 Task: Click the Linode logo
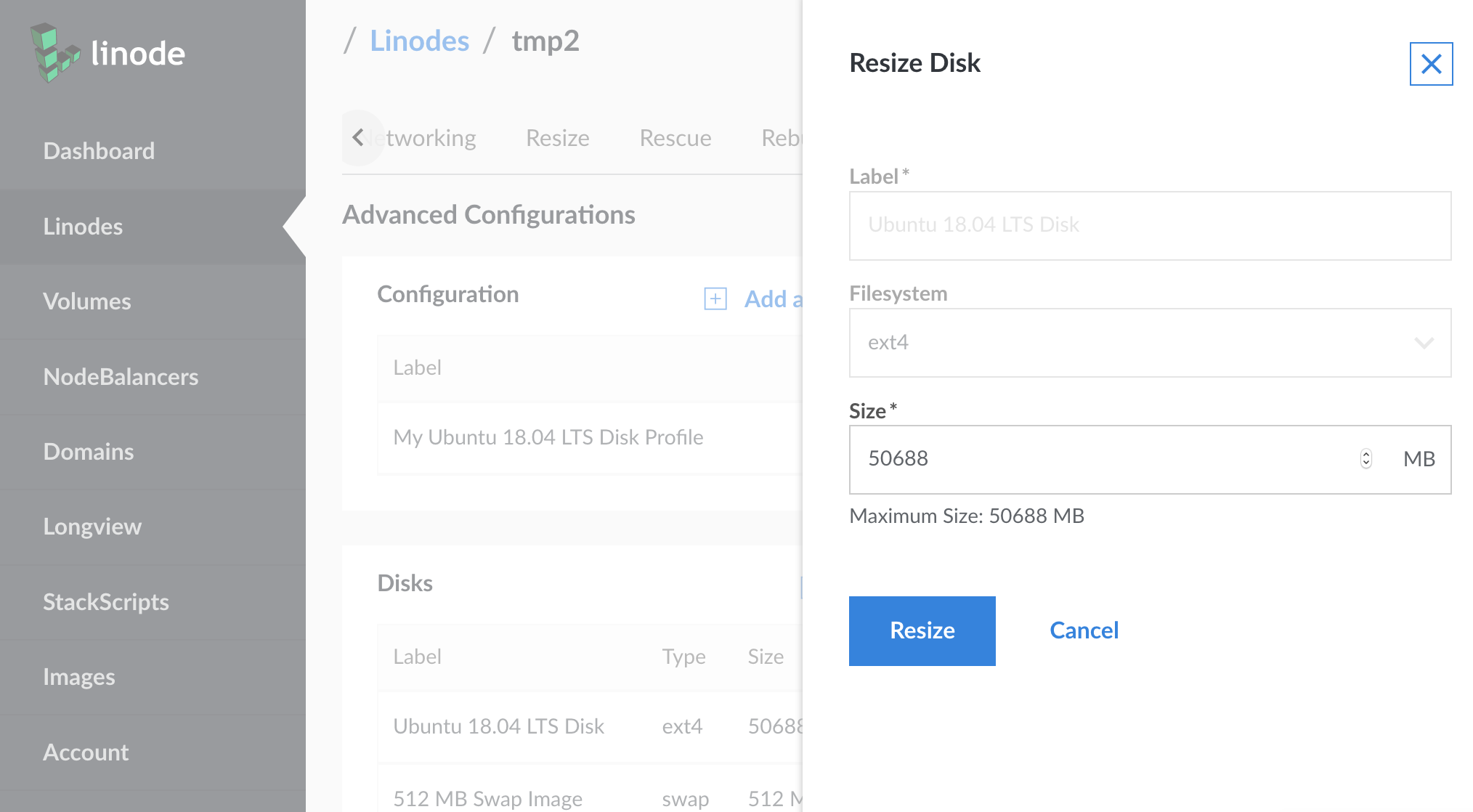107,52
